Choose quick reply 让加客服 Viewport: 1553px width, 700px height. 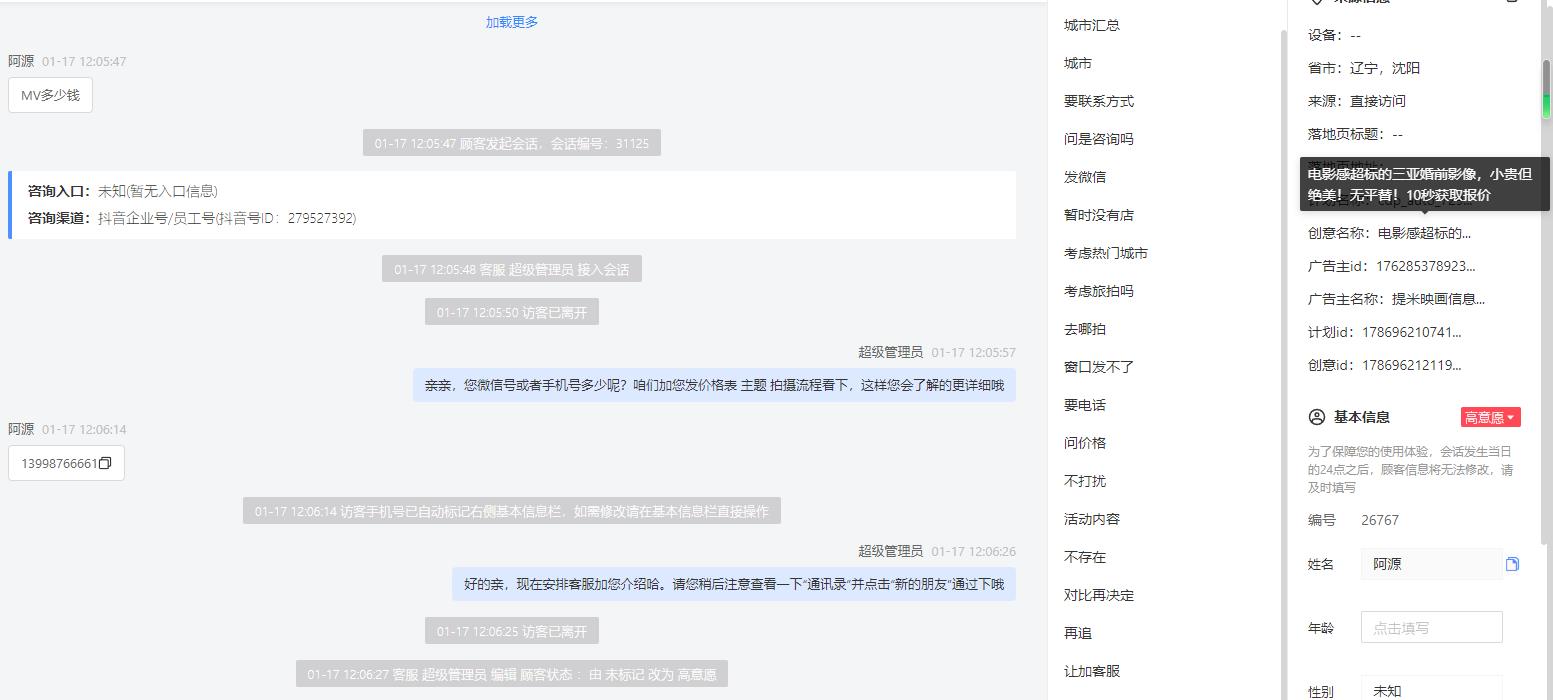(x=1092, y=671)
